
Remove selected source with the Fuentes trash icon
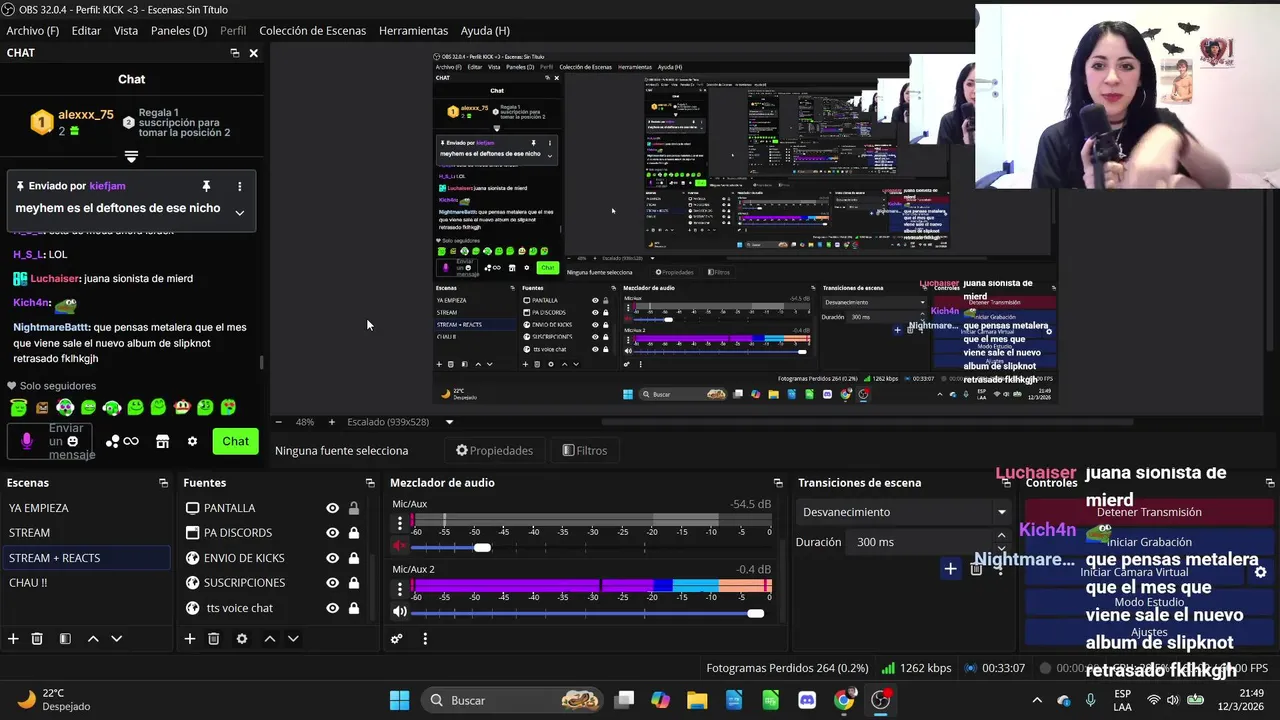click(214, 639)
